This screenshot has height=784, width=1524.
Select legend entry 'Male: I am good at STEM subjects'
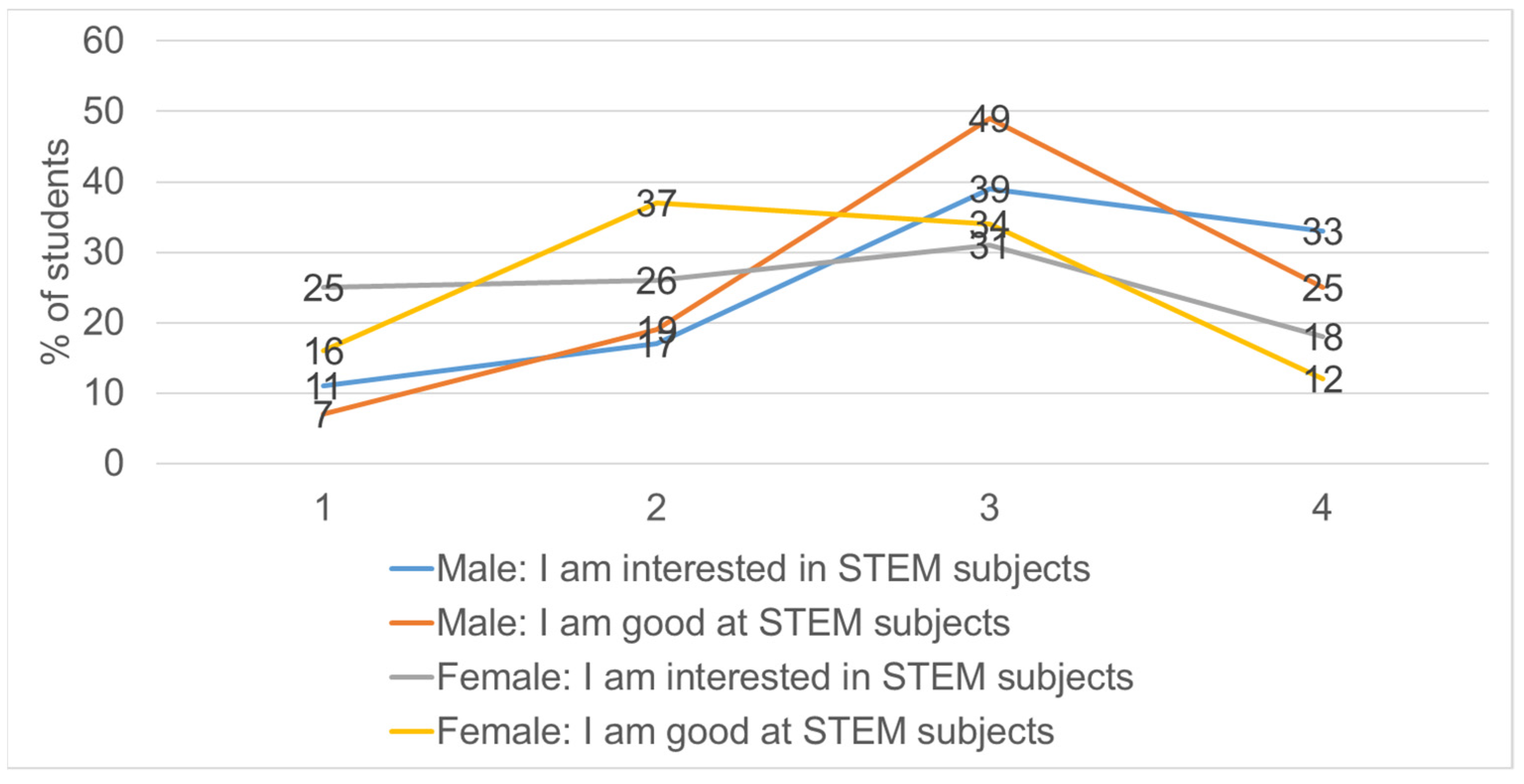click(x=722, y=623)
